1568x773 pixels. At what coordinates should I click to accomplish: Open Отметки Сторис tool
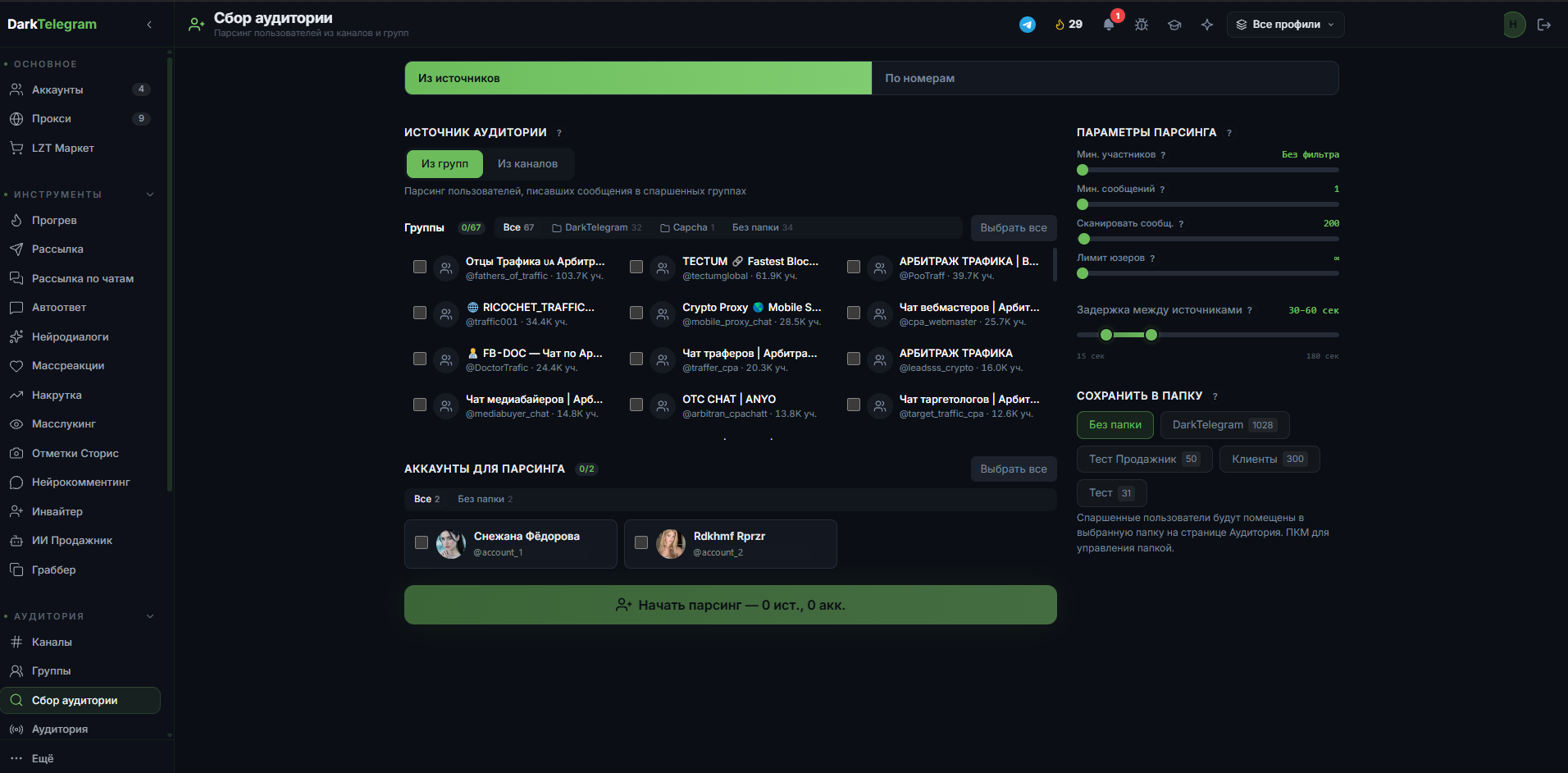[x=80, y=453]
